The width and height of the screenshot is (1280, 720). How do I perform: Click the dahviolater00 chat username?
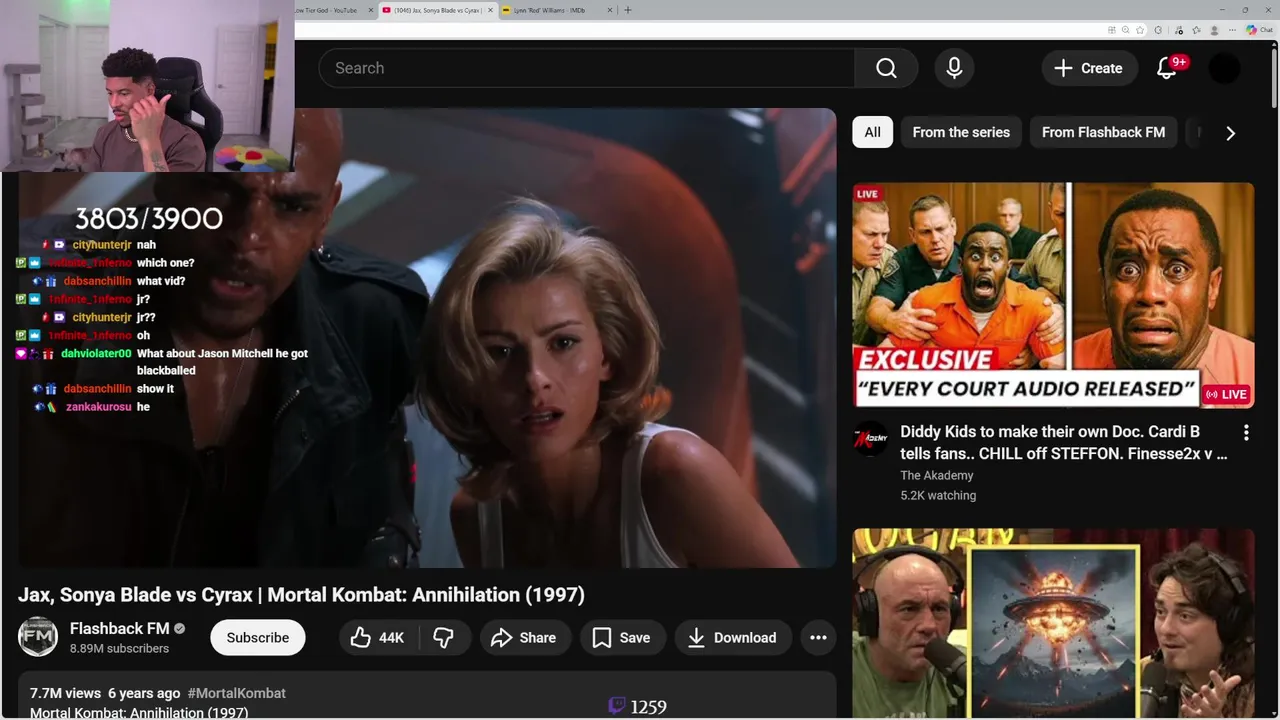coord(96,353)
